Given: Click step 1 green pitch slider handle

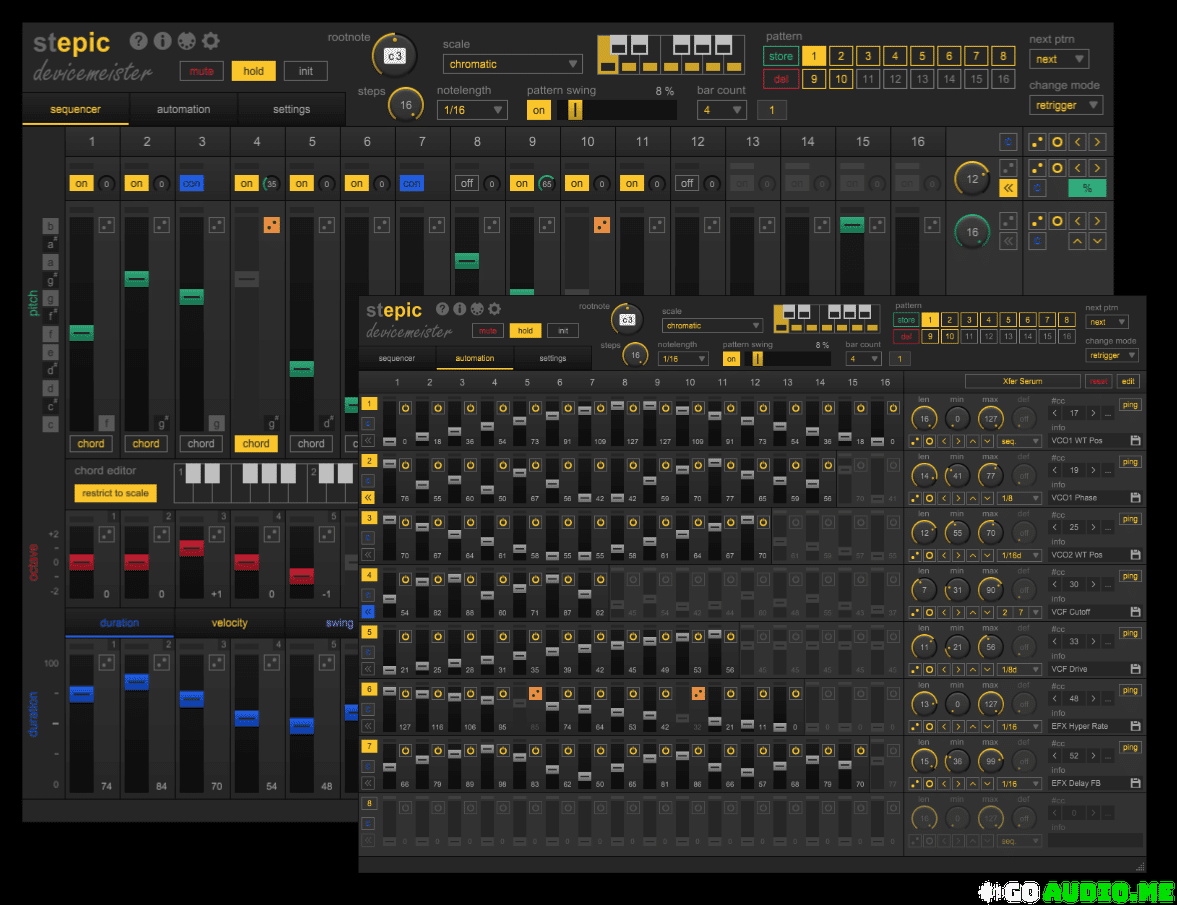Looking at the screenshot, I should point(82,332).
